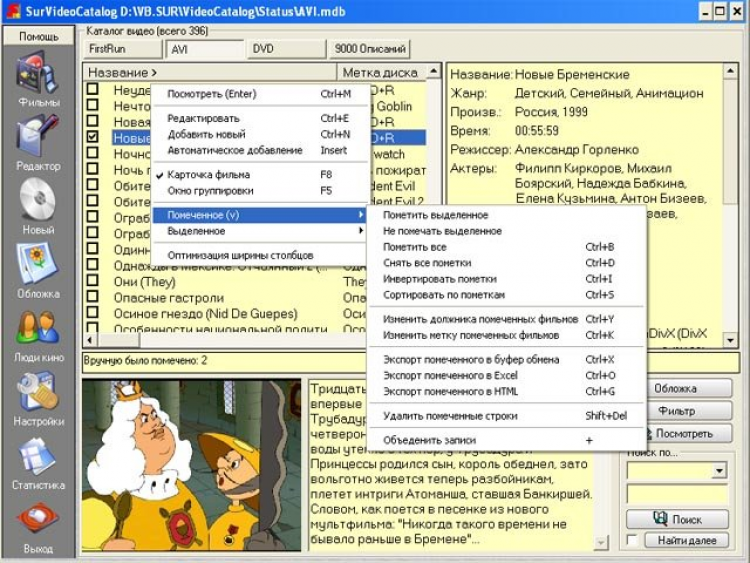
Task: Choose Удалить помеченные строки
Action: 506,416
